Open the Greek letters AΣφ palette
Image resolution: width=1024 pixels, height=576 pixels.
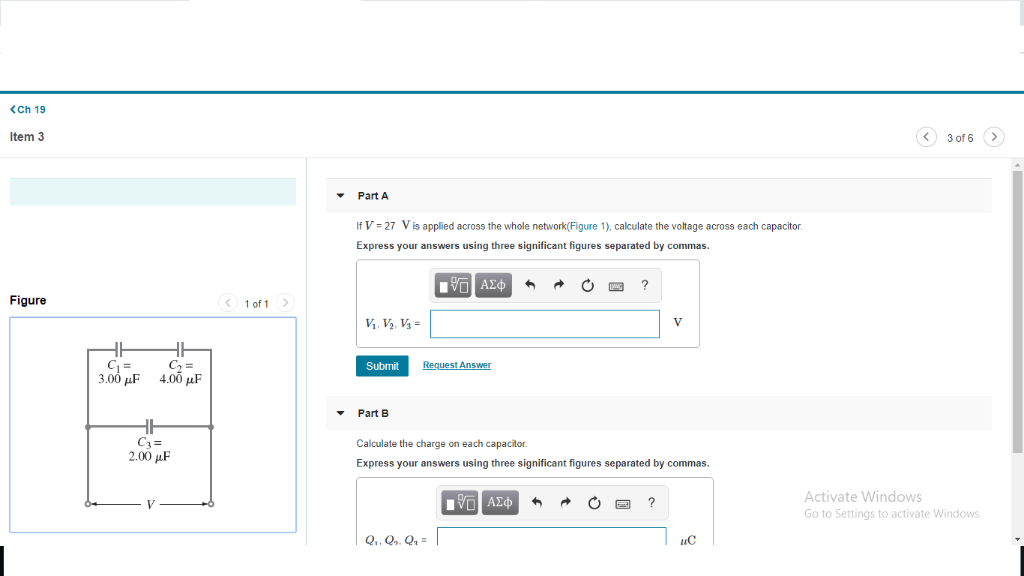point(492,285)
